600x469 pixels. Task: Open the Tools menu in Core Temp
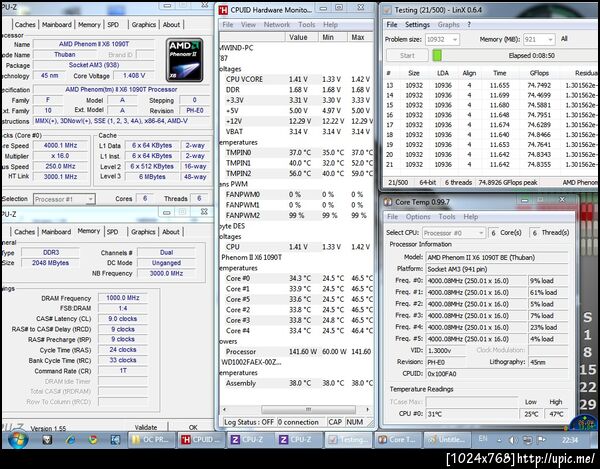point(448,216)
